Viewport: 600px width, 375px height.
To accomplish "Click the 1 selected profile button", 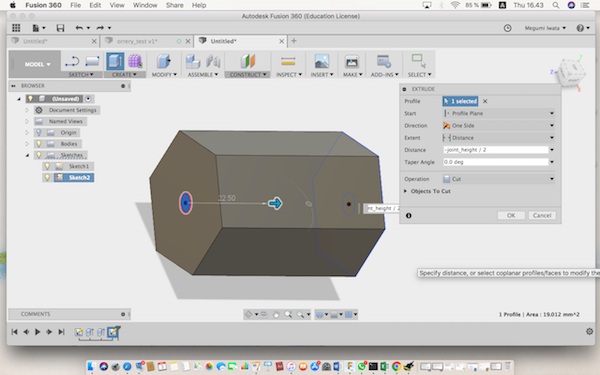I will click(x=460, y=101).
